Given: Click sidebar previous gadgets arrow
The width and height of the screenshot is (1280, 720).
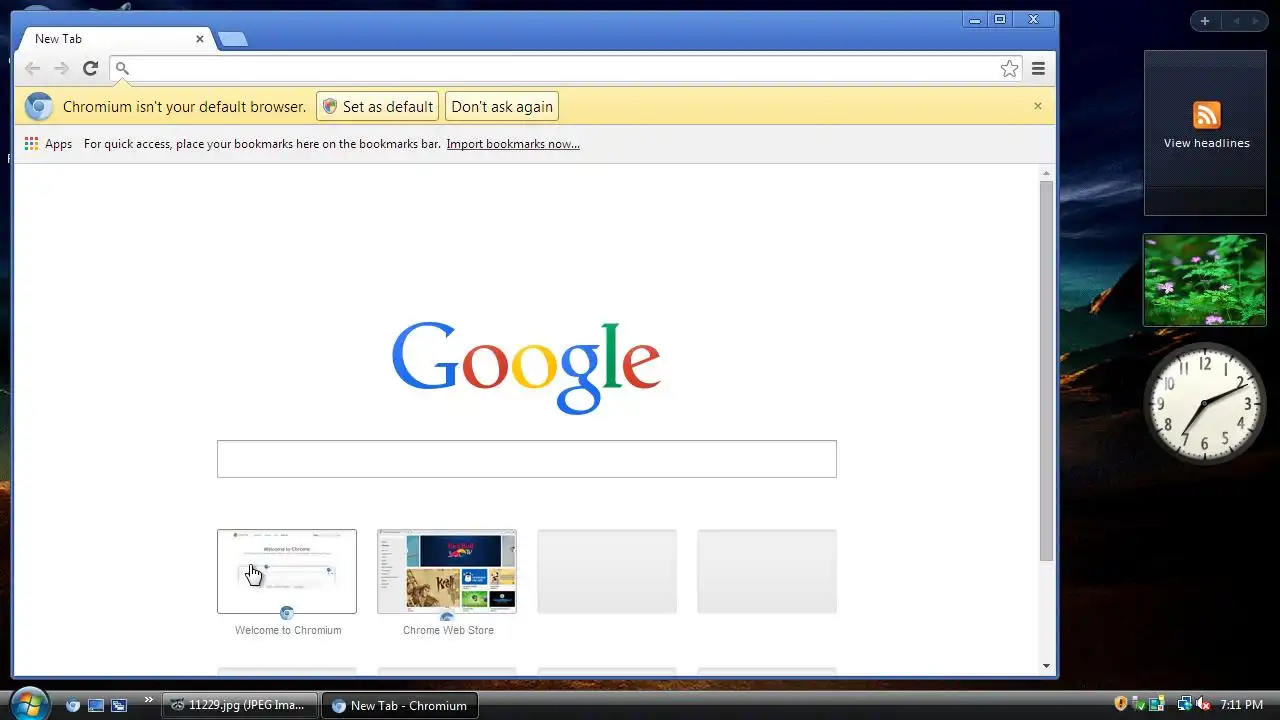Looking at the screenshot, I should click(x=1235, y=21).
